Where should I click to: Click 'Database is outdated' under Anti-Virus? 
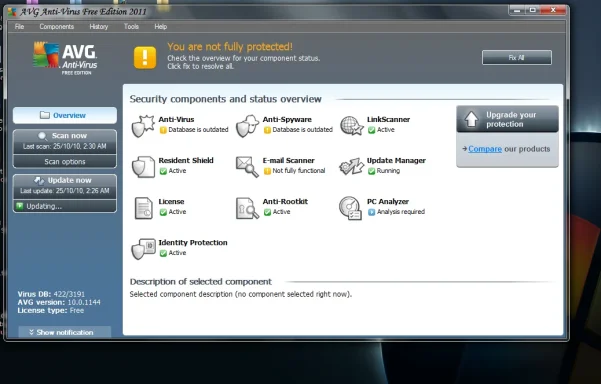[198, 130]
